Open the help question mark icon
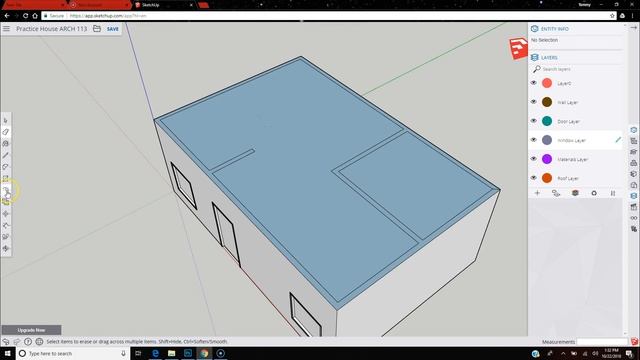 click(28, 342)
